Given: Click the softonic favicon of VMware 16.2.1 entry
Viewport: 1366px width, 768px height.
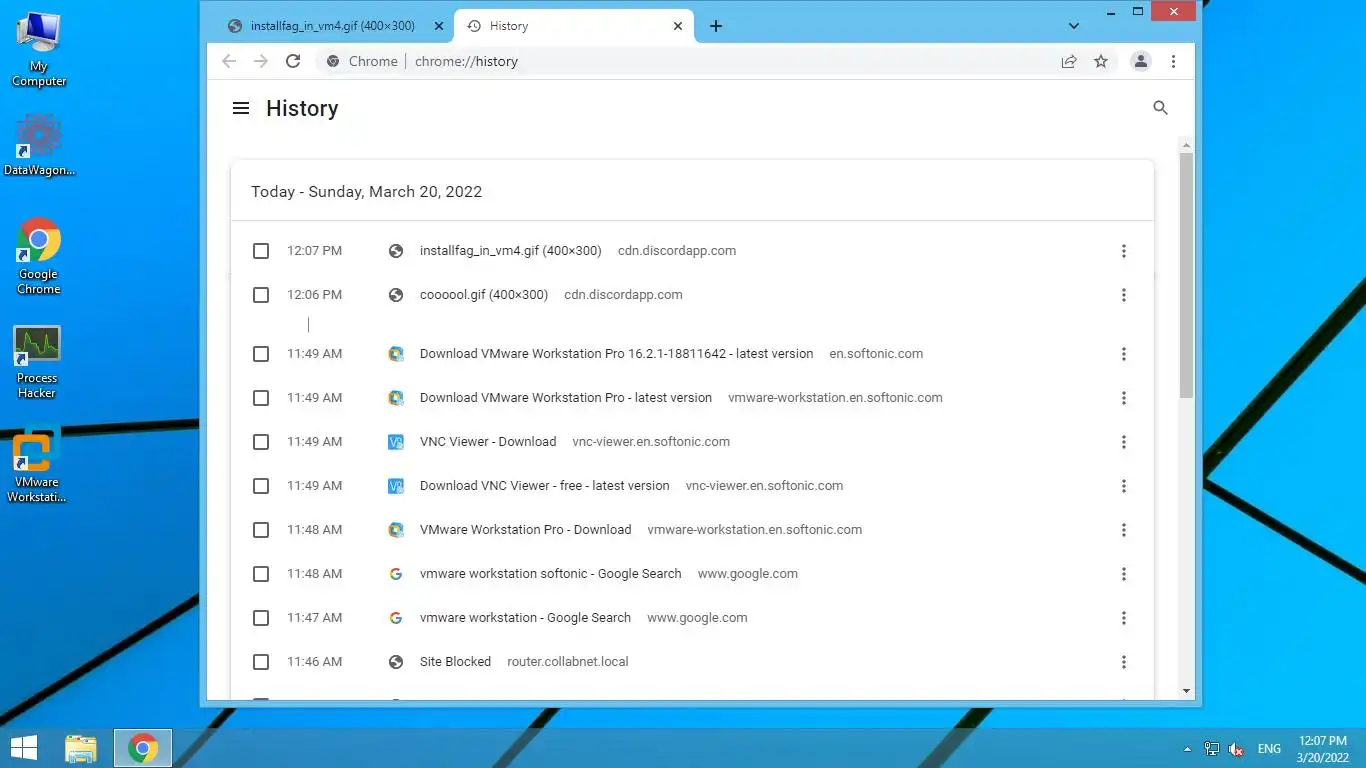Looking at the screenshot, I should [396, 354].
